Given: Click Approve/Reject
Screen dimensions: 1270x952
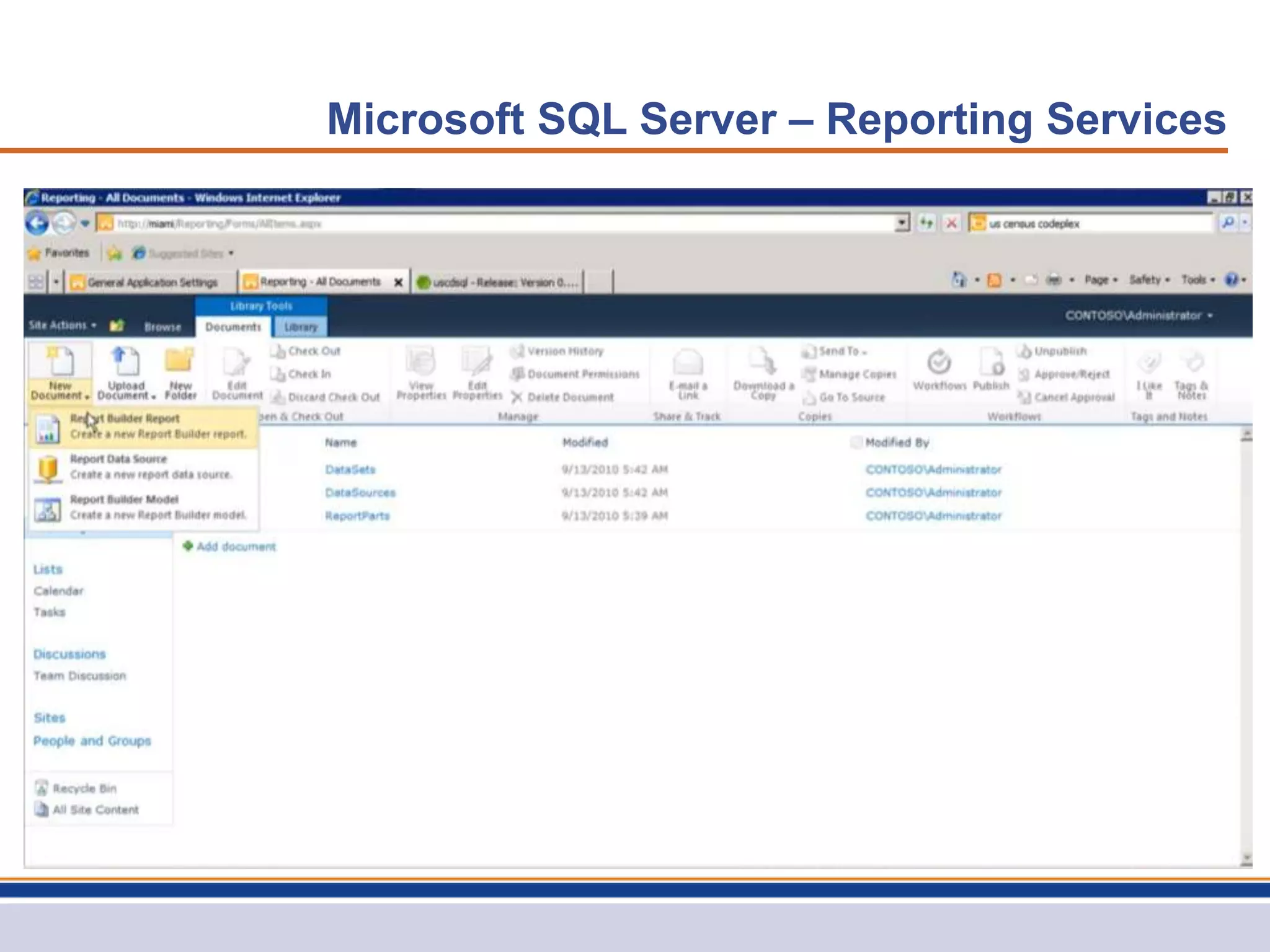Looking at the screenshot, I should click(x=1064, y=374).
